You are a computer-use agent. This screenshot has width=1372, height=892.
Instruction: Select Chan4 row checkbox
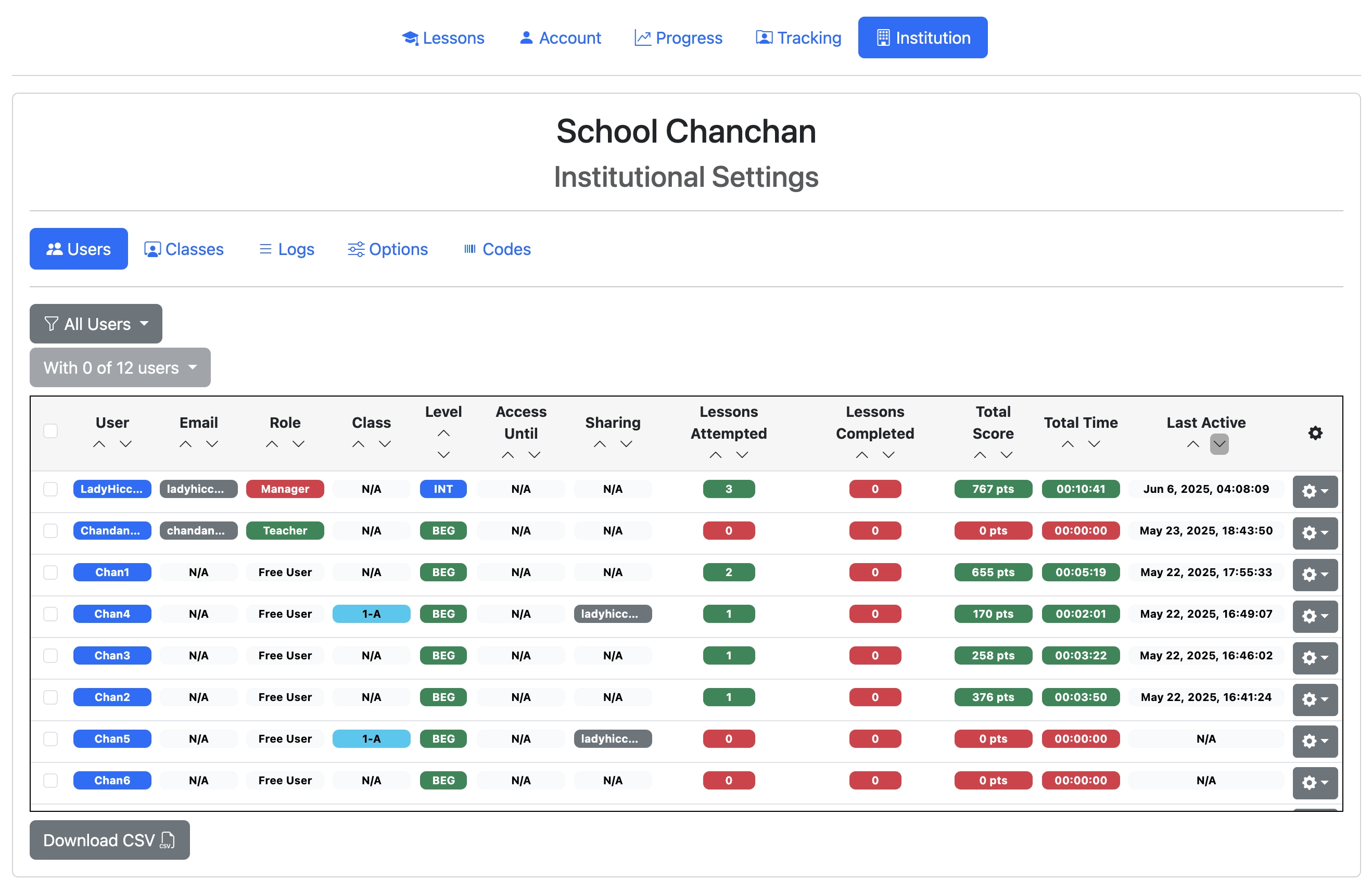[50, 614]
